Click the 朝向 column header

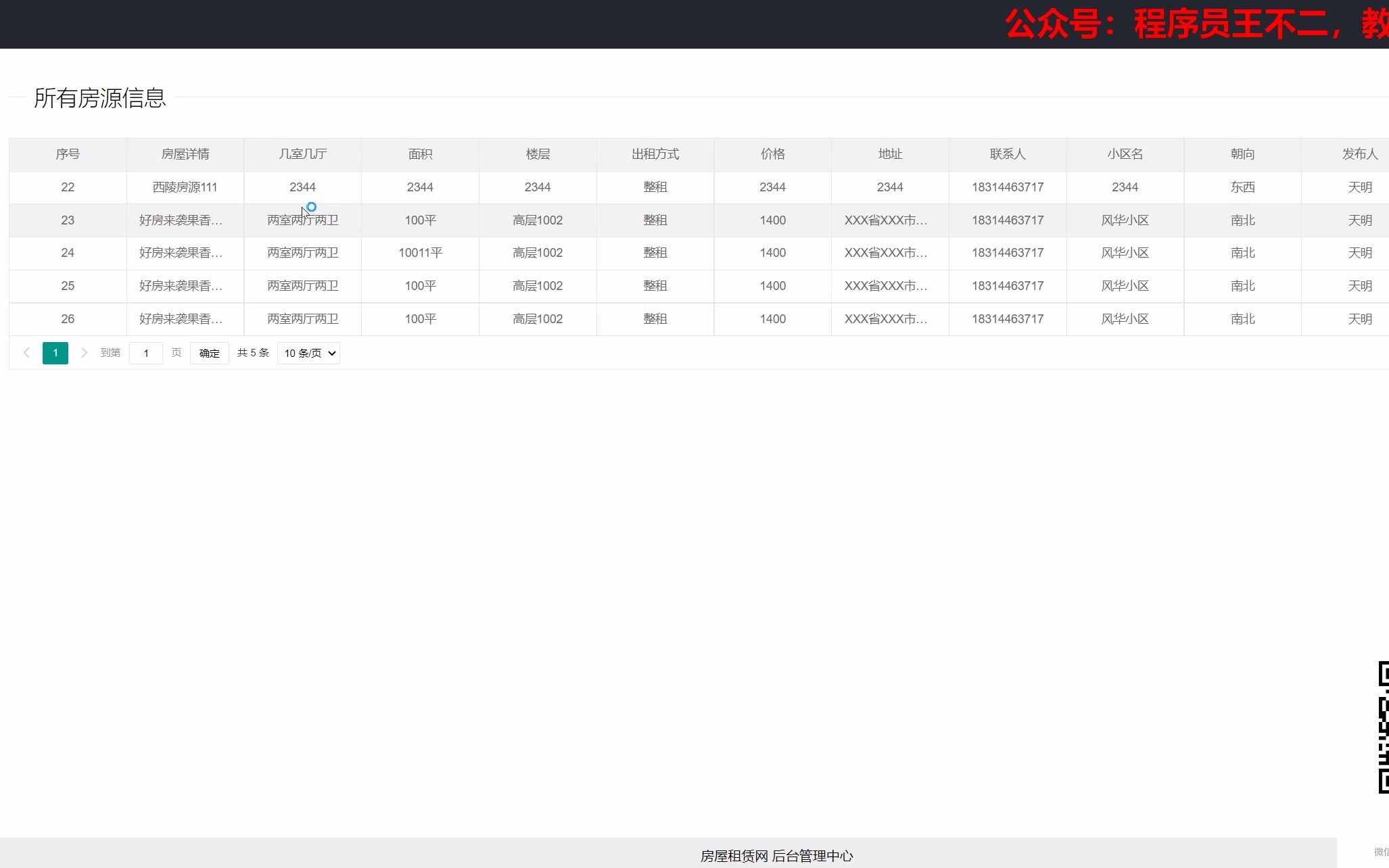pos(1243,154)
